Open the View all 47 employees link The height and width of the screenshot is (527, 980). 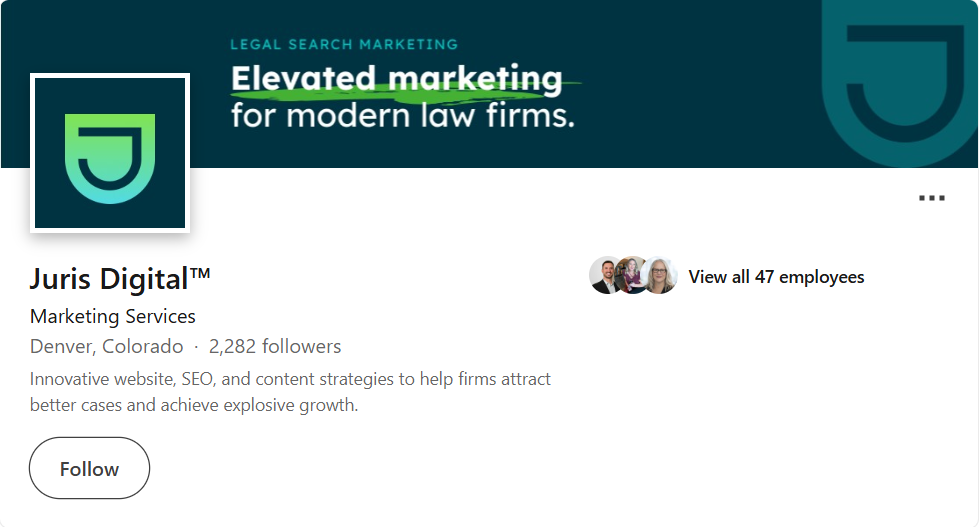(x=776, y=277)
